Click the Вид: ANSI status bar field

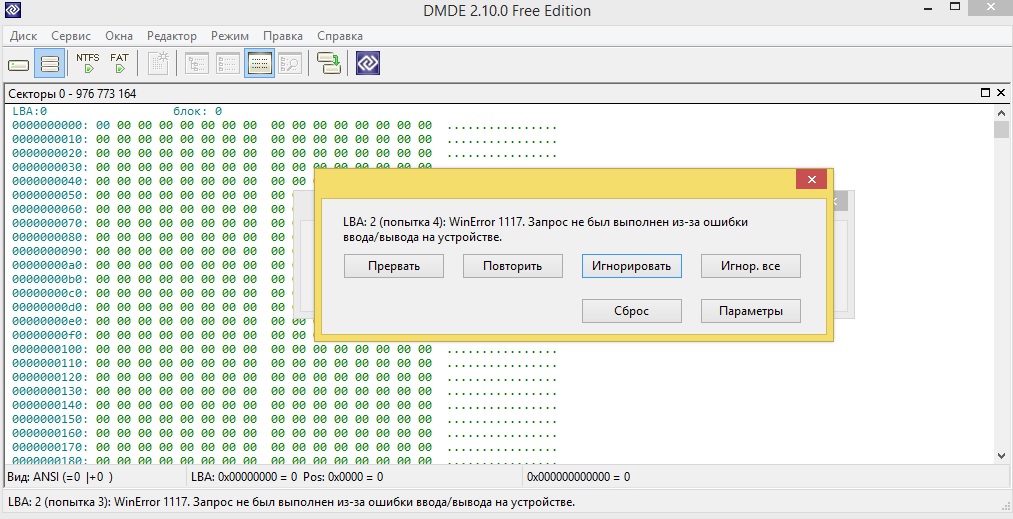coord(96,477)
